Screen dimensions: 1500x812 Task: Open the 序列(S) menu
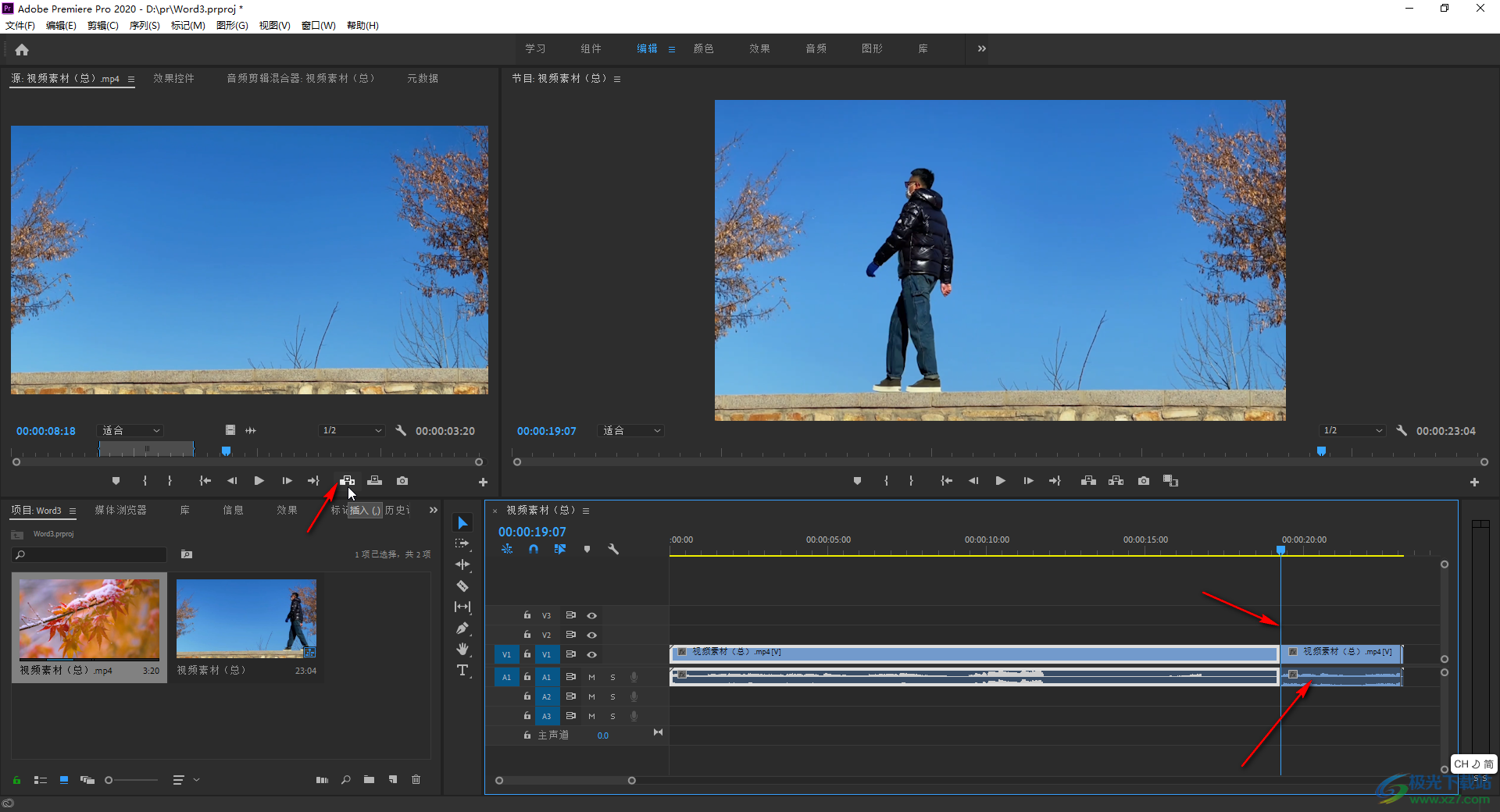coord(145,25)
